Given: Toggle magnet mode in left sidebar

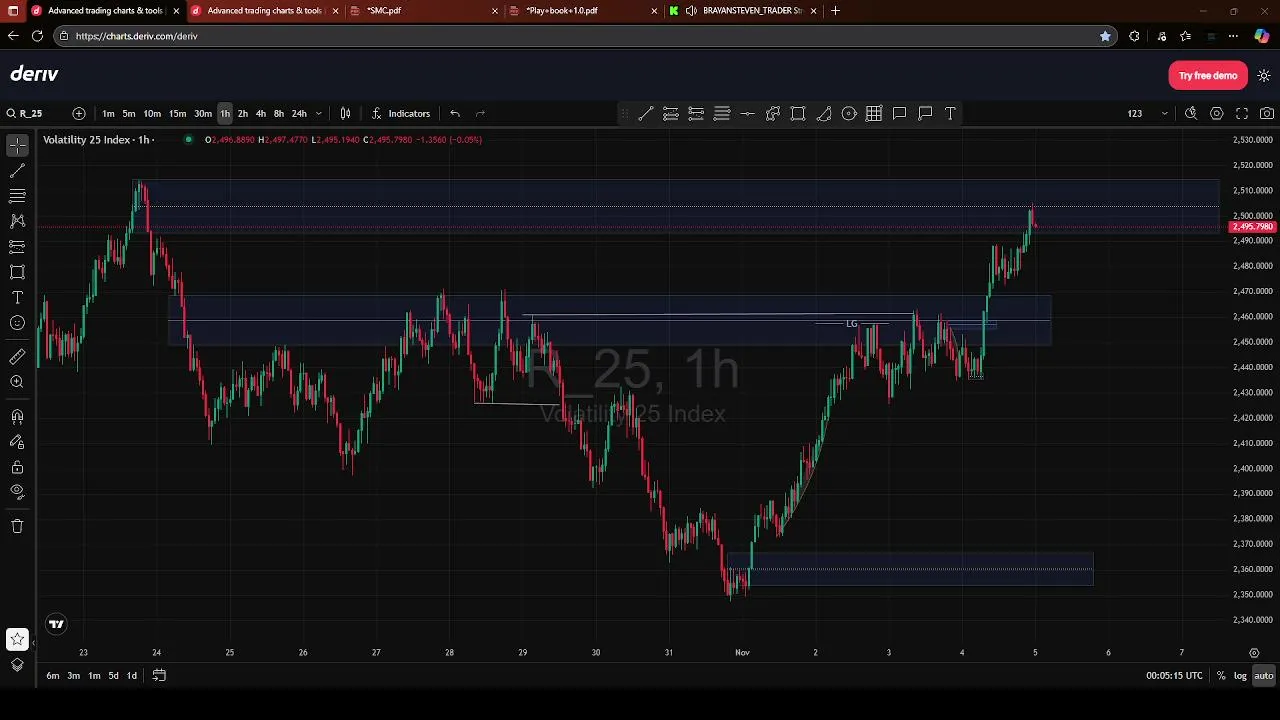Looking at the screenshot, I should point(17,416).
